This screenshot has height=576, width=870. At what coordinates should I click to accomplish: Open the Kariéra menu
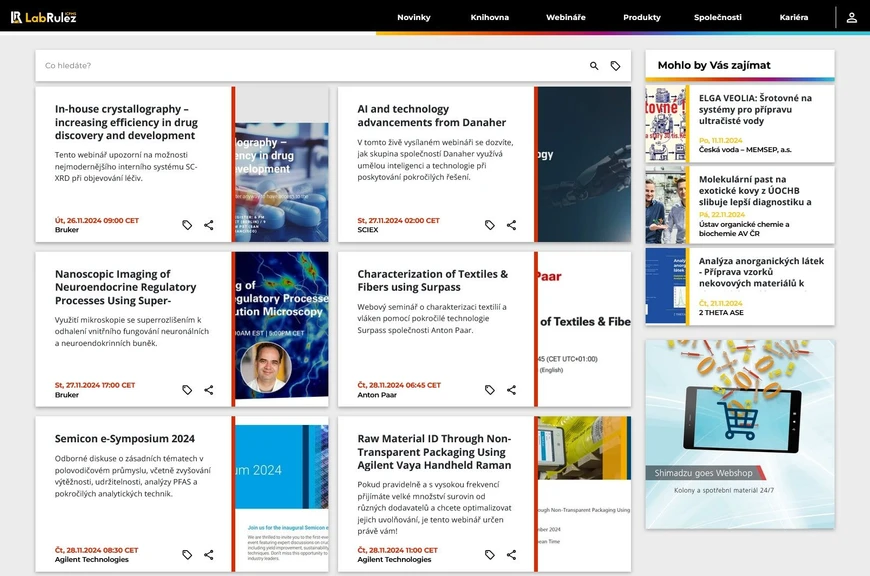[x=793, y=17]
